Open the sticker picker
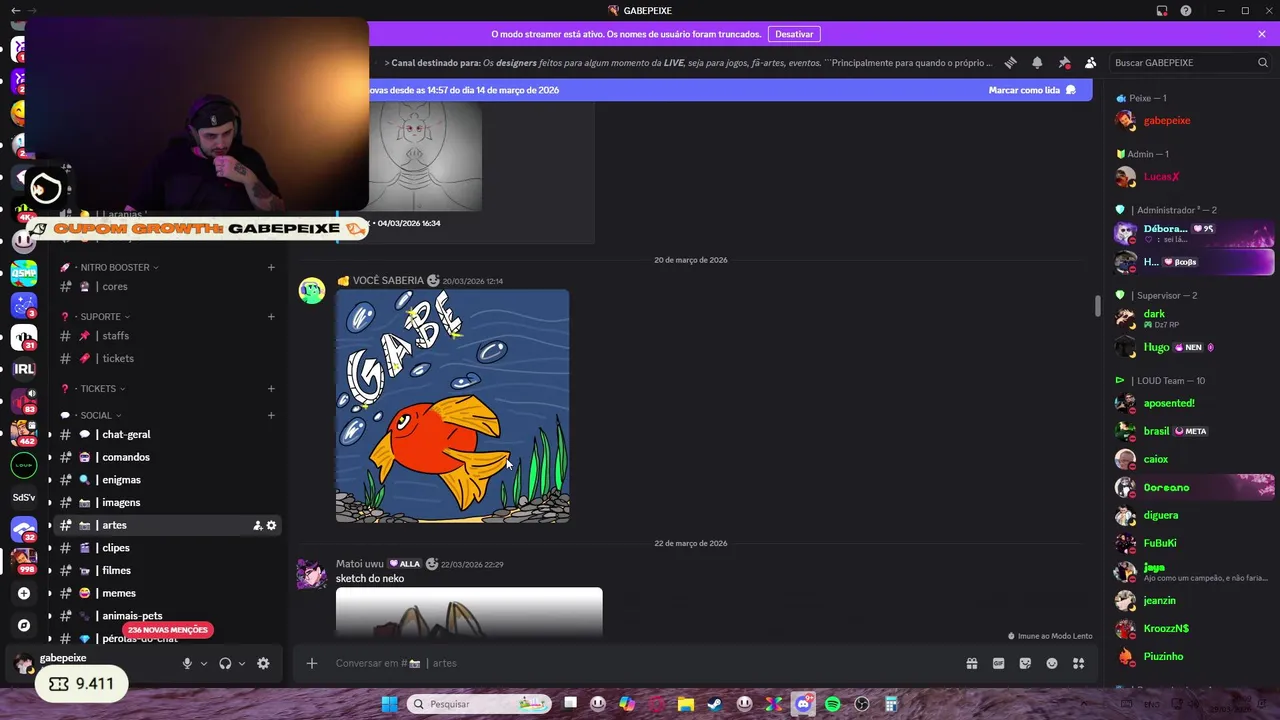The image size is (1280, 720). (1025, 663)
